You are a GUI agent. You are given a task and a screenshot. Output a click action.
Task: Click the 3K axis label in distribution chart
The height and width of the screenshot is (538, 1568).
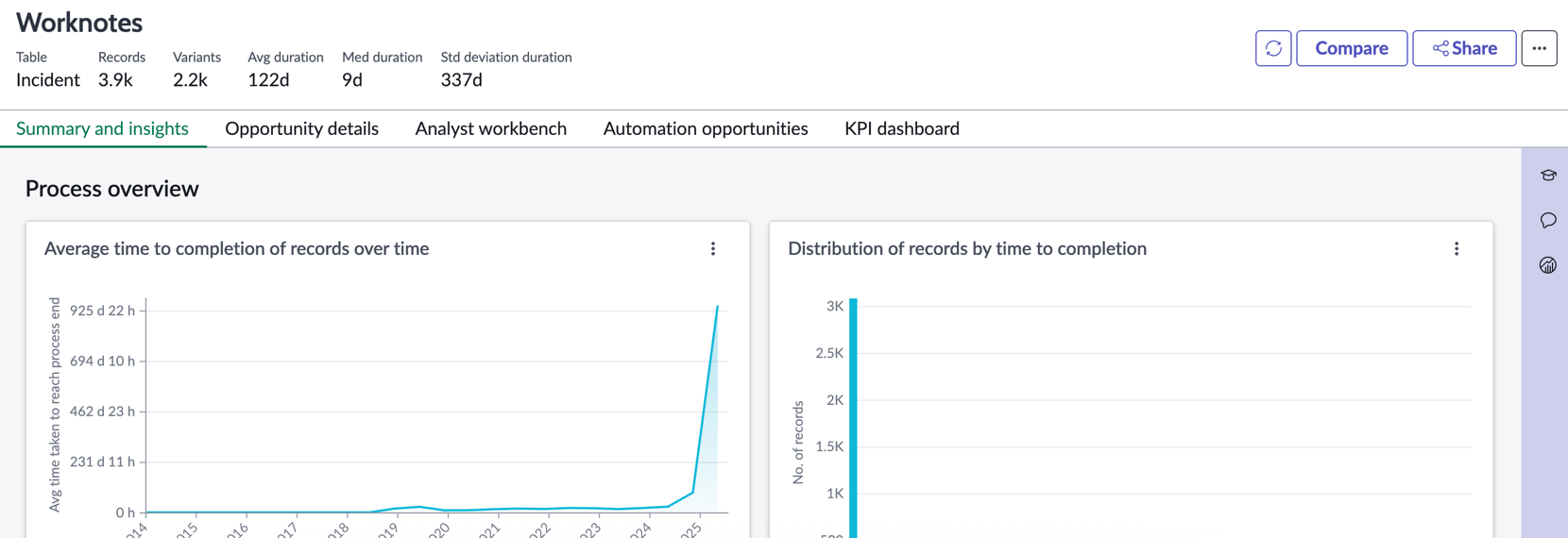click(835, 306)
